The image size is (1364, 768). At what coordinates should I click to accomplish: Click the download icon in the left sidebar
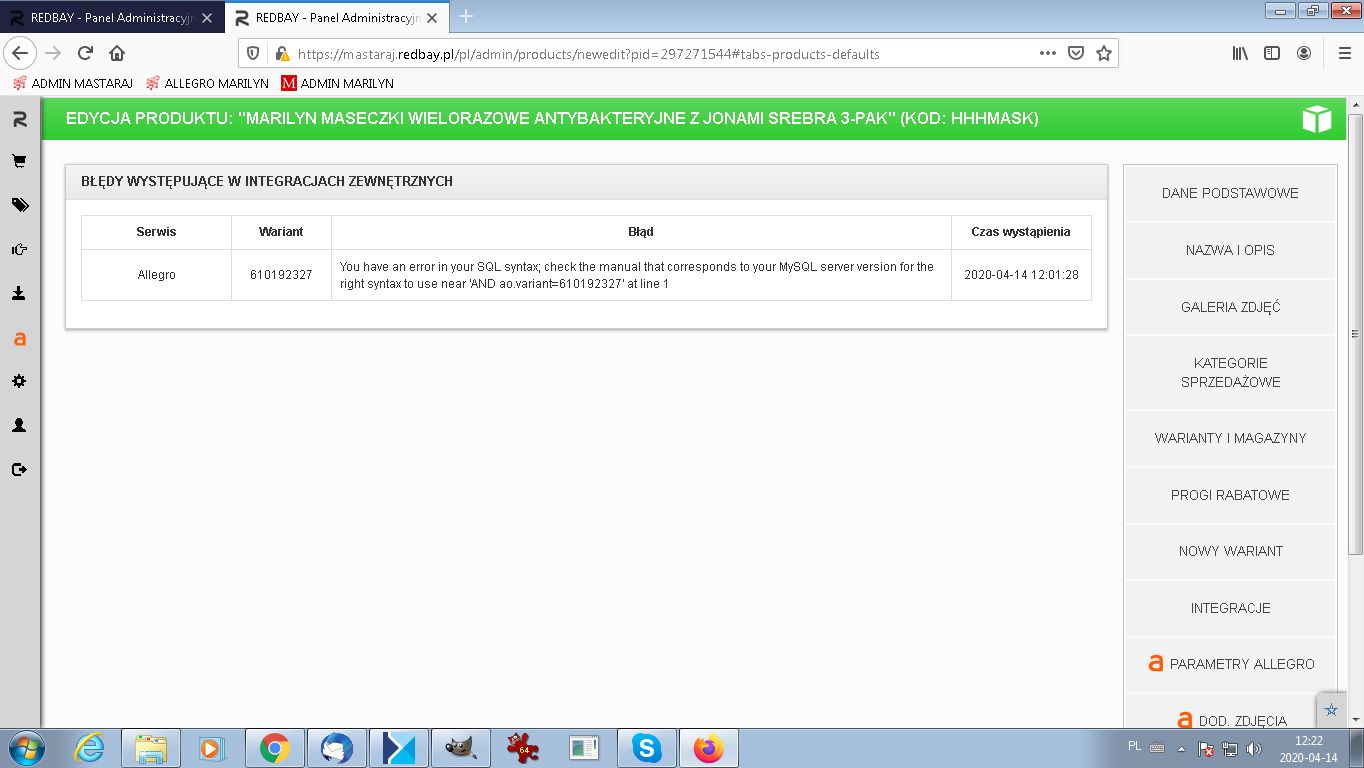pyautogui.click(x=19, y=294)
